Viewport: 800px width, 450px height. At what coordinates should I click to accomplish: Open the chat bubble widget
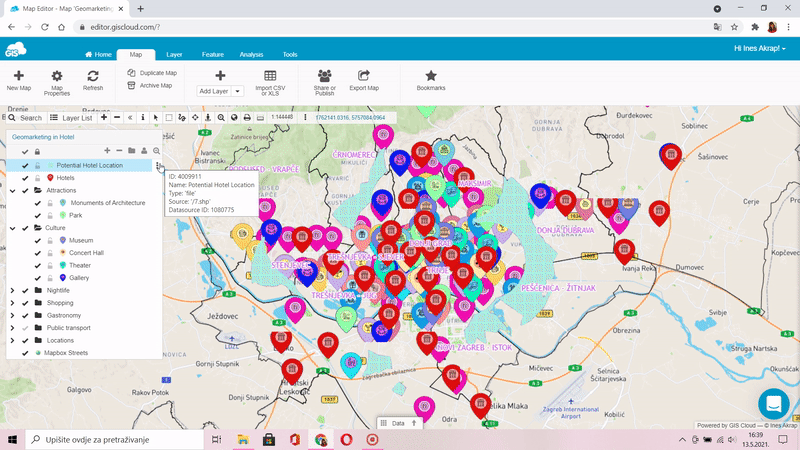[773, 403]
